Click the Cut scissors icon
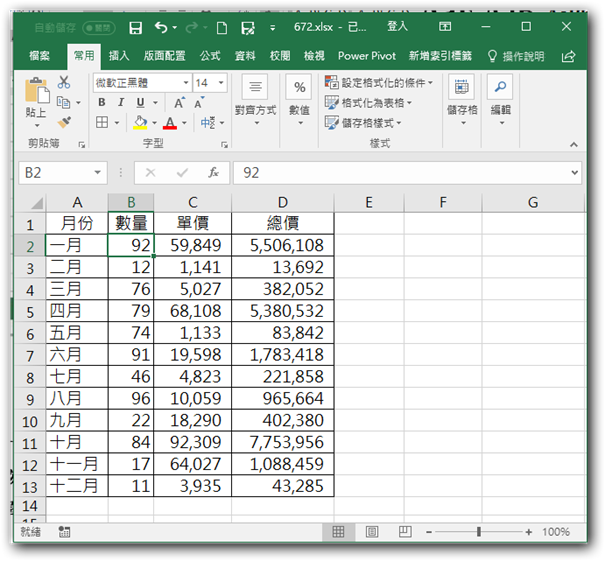Viewport: 605px width, 561px height. 64,82
